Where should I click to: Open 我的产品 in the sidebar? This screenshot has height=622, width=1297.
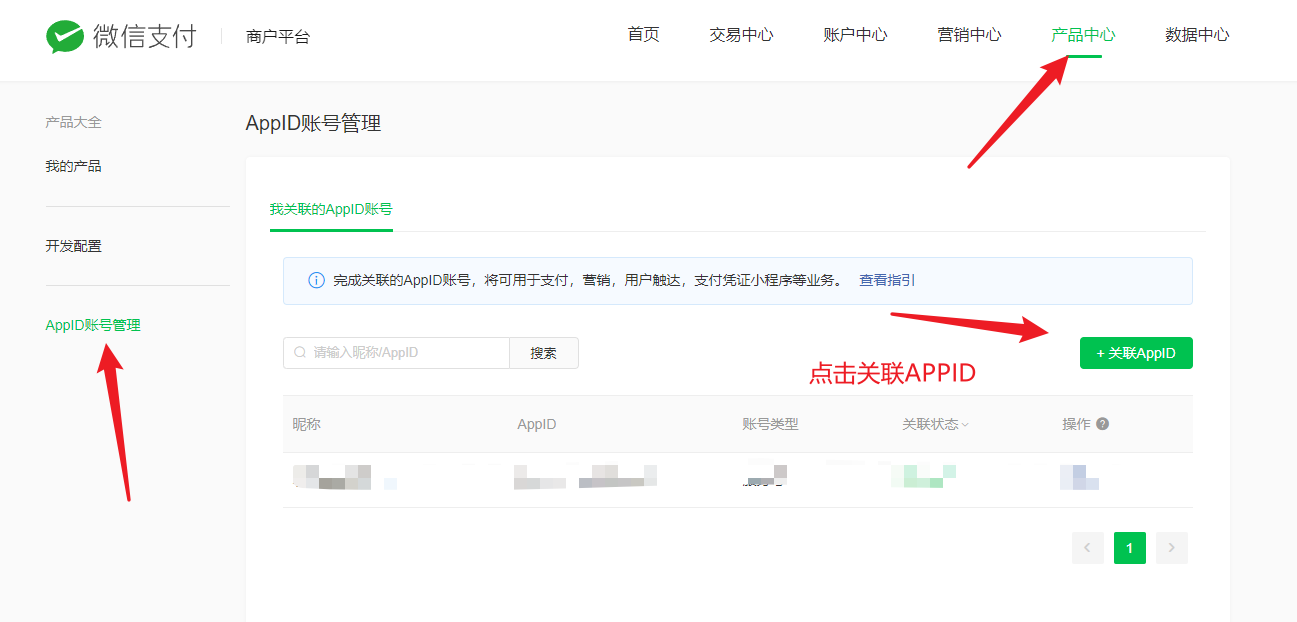73,166
